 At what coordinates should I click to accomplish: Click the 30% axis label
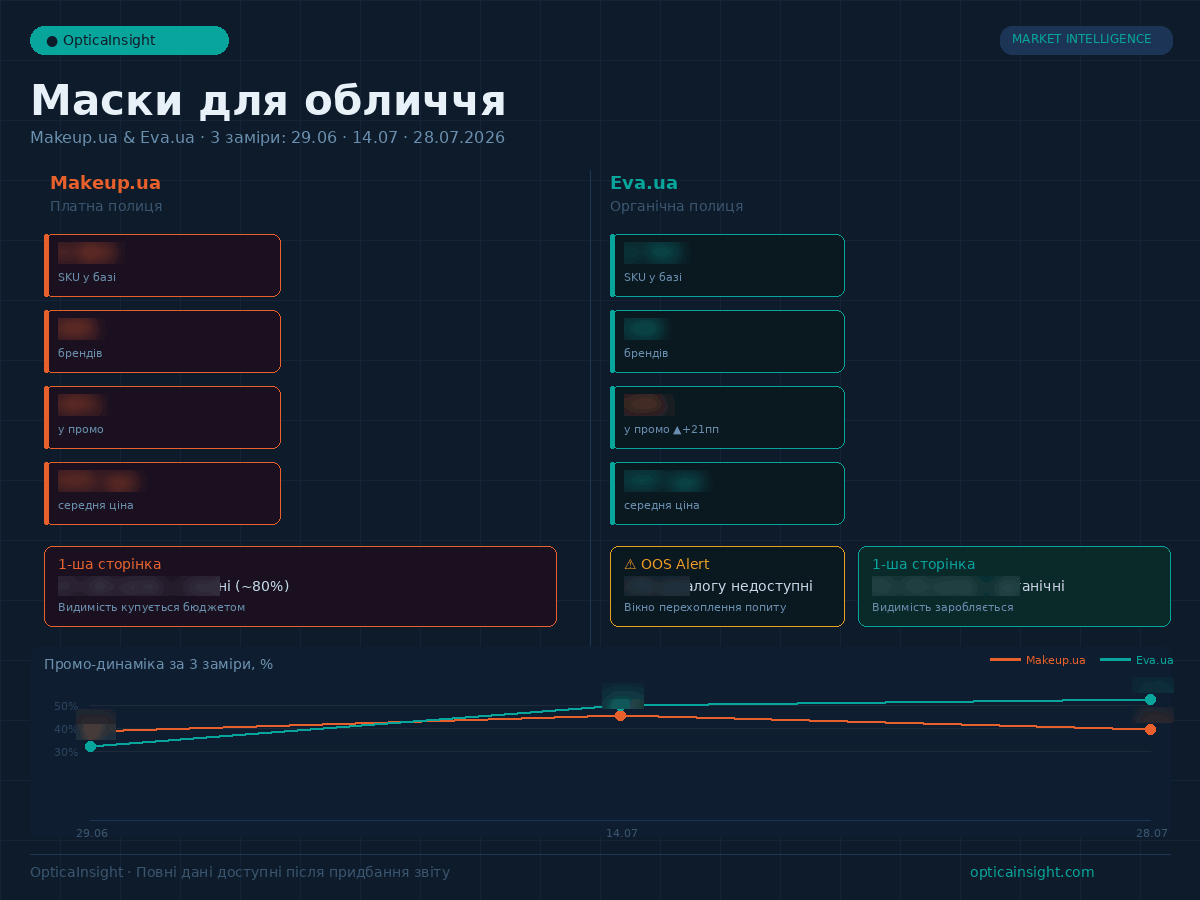pos(66,752)
